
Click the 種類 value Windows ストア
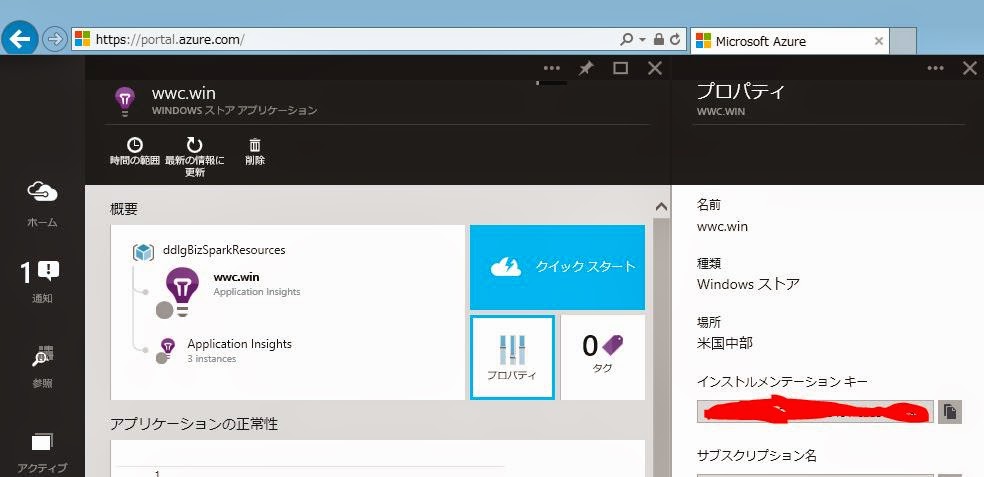[x=748, y=284]
